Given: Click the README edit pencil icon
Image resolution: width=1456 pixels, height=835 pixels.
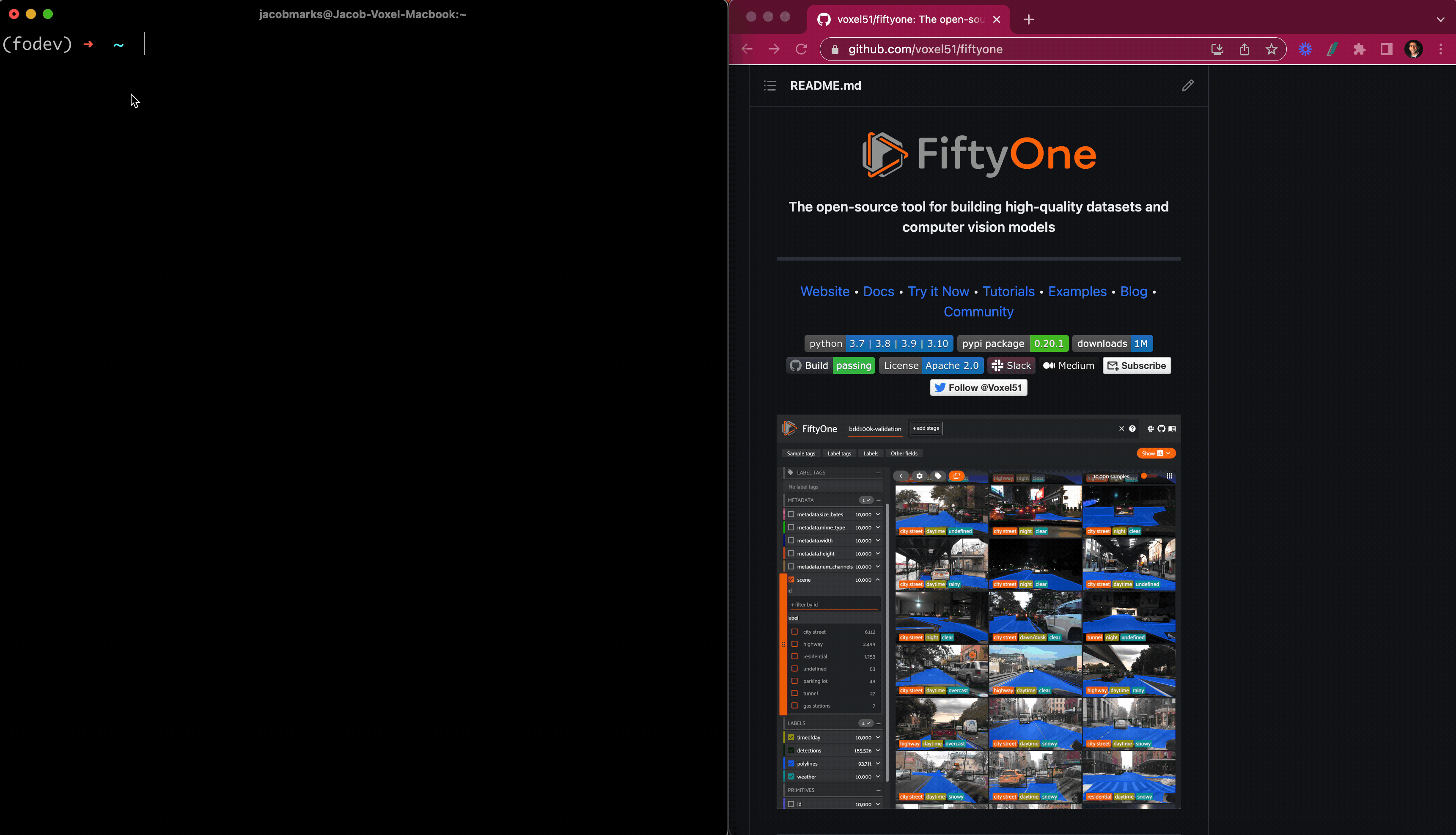Looking at the screenshot, I should pyautogui.click(x=1188, y=85).
